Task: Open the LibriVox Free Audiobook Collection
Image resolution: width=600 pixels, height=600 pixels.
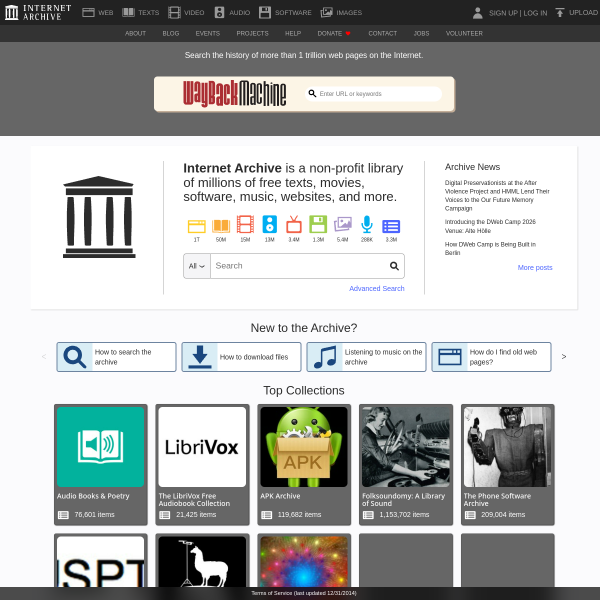Action: click(x=202, y=465)
